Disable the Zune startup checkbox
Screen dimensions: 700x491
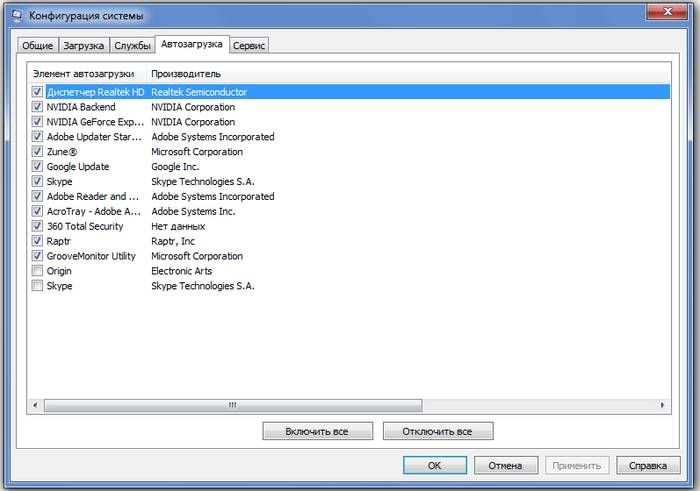pos(37,152)
